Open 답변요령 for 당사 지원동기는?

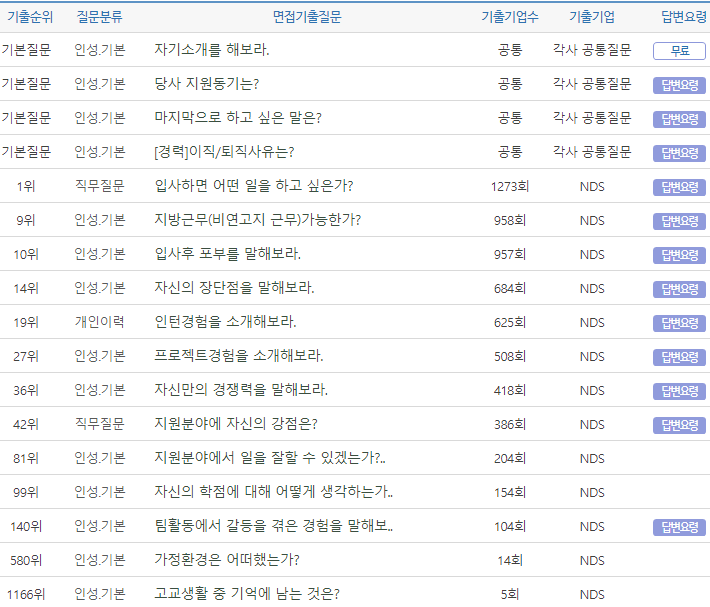tap(679, 85)
